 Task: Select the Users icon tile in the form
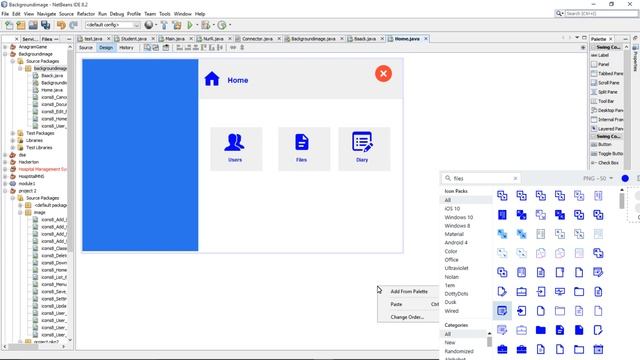pos(236,149)
